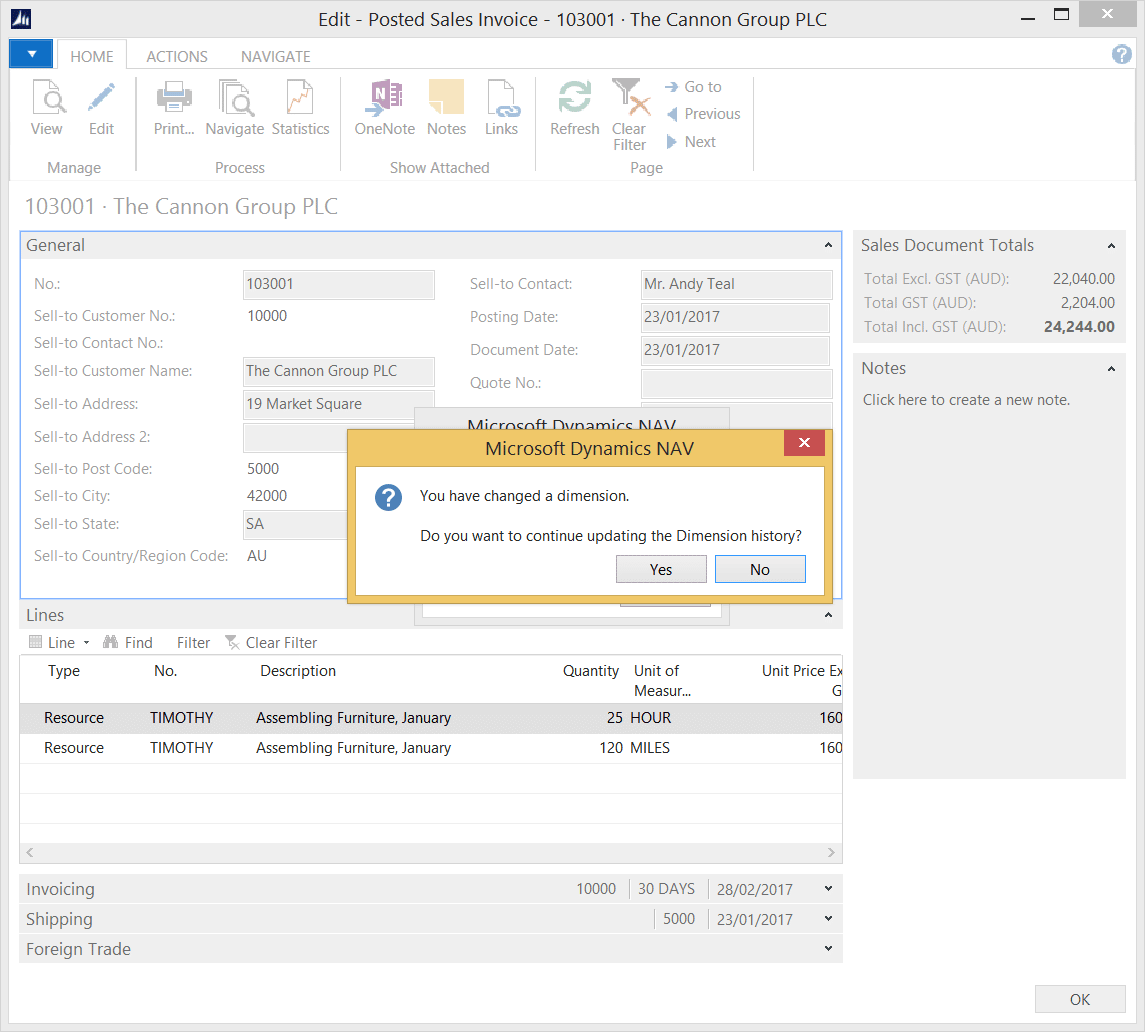Click the Type column header
Screen dimensions: 1145x1032
click(x=64, y=670)
